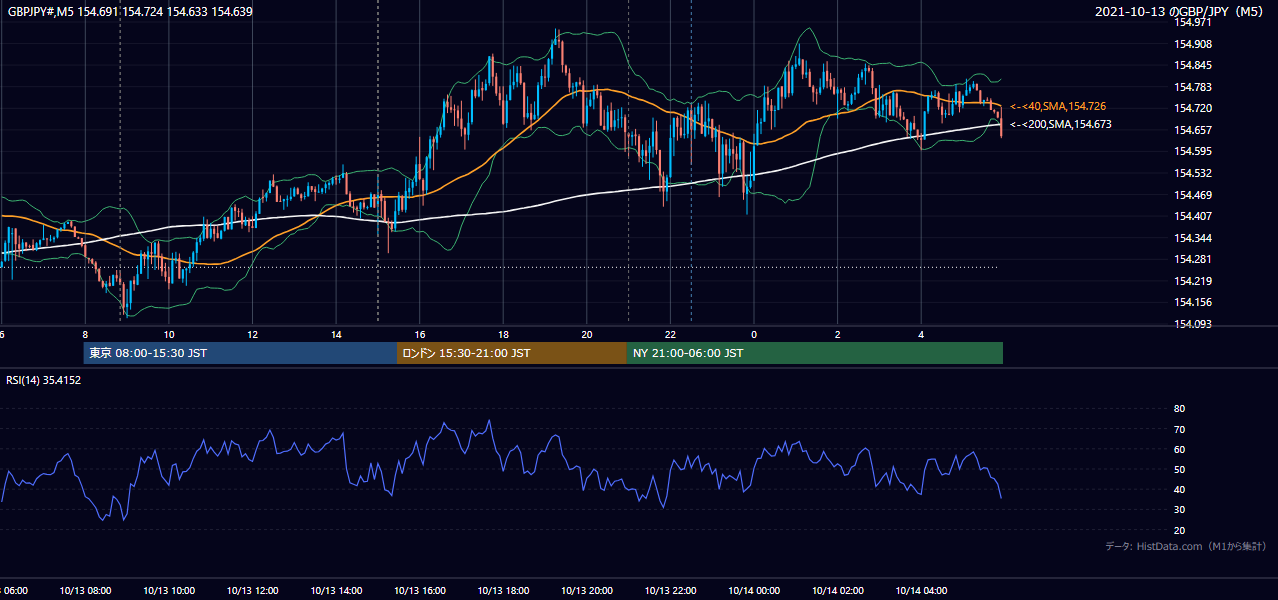Click the 10/13 12:00 time axis label
The height and width of the screenshot is (600, 1278).
click(252, 590)
